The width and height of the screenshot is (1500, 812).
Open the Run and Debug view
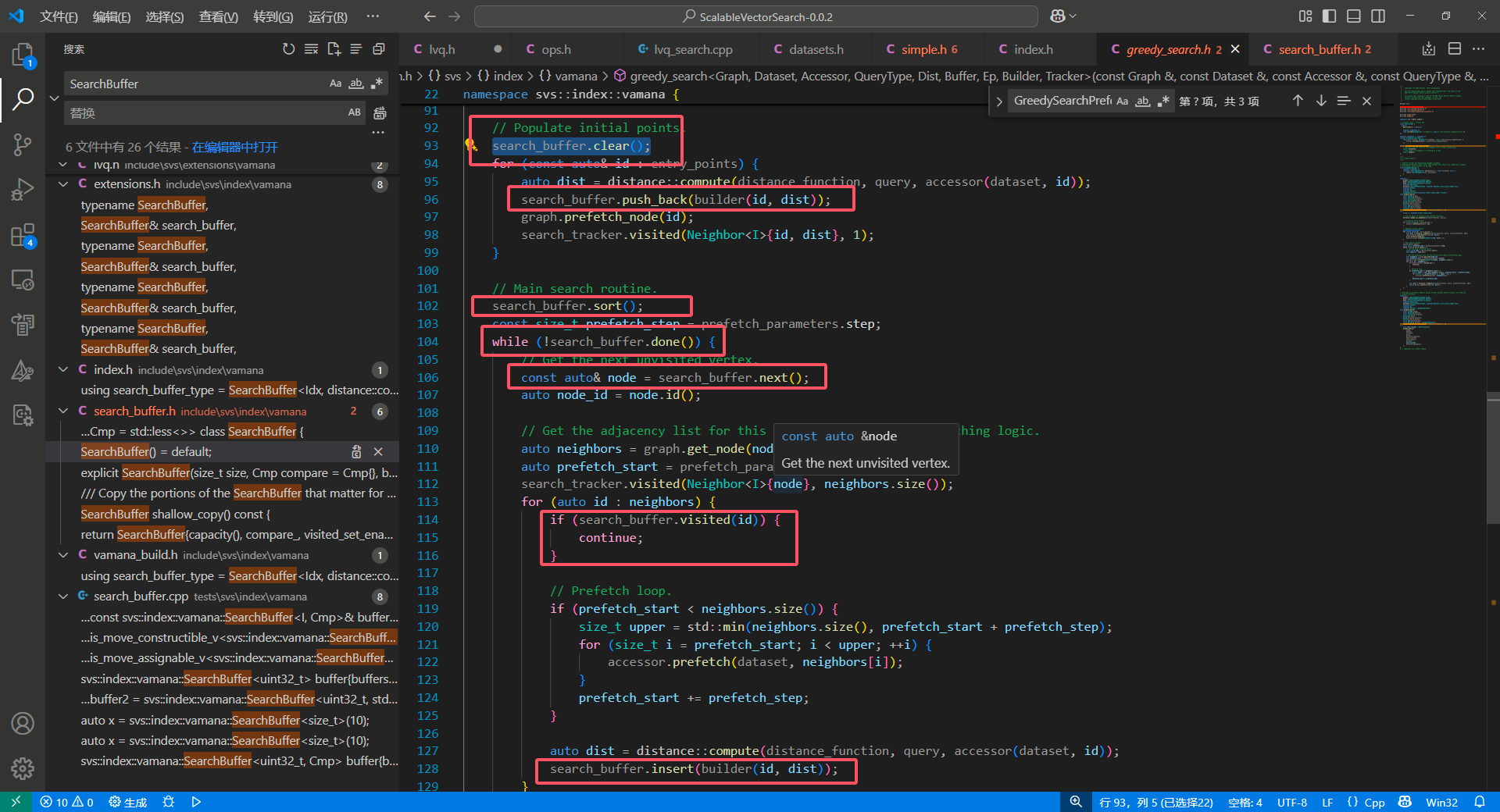point(23,190)
